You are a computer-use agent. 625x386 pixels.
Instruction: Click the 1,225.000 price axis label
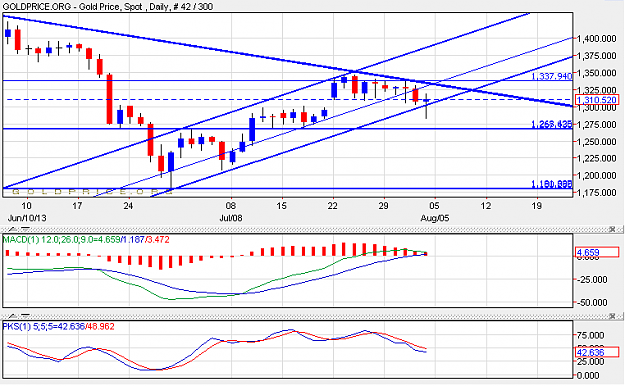point(596,158)
